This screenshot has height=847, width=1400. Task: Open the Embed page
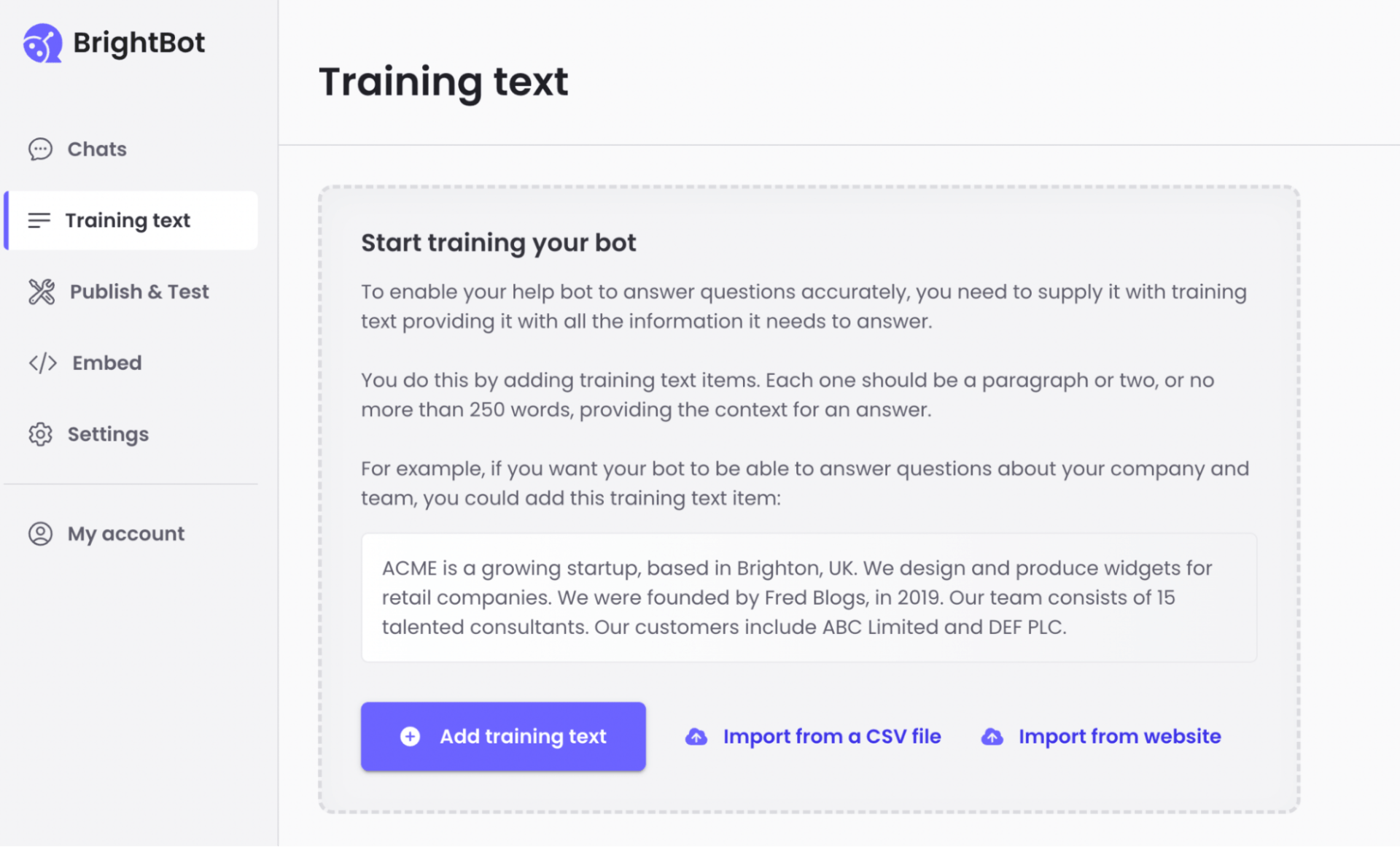point(106,363)
